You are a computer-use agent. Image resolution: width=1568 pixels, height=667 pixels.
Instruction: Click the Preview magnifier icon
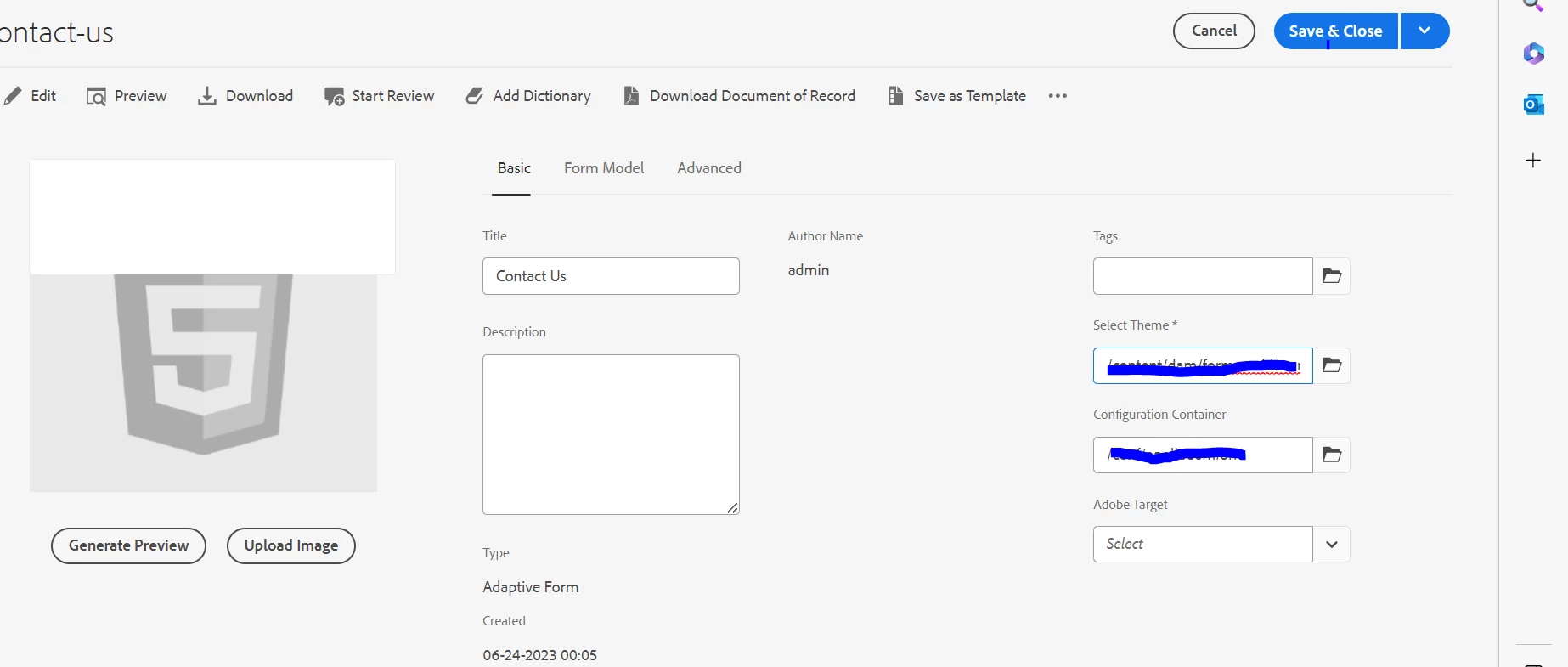[96, 96]
